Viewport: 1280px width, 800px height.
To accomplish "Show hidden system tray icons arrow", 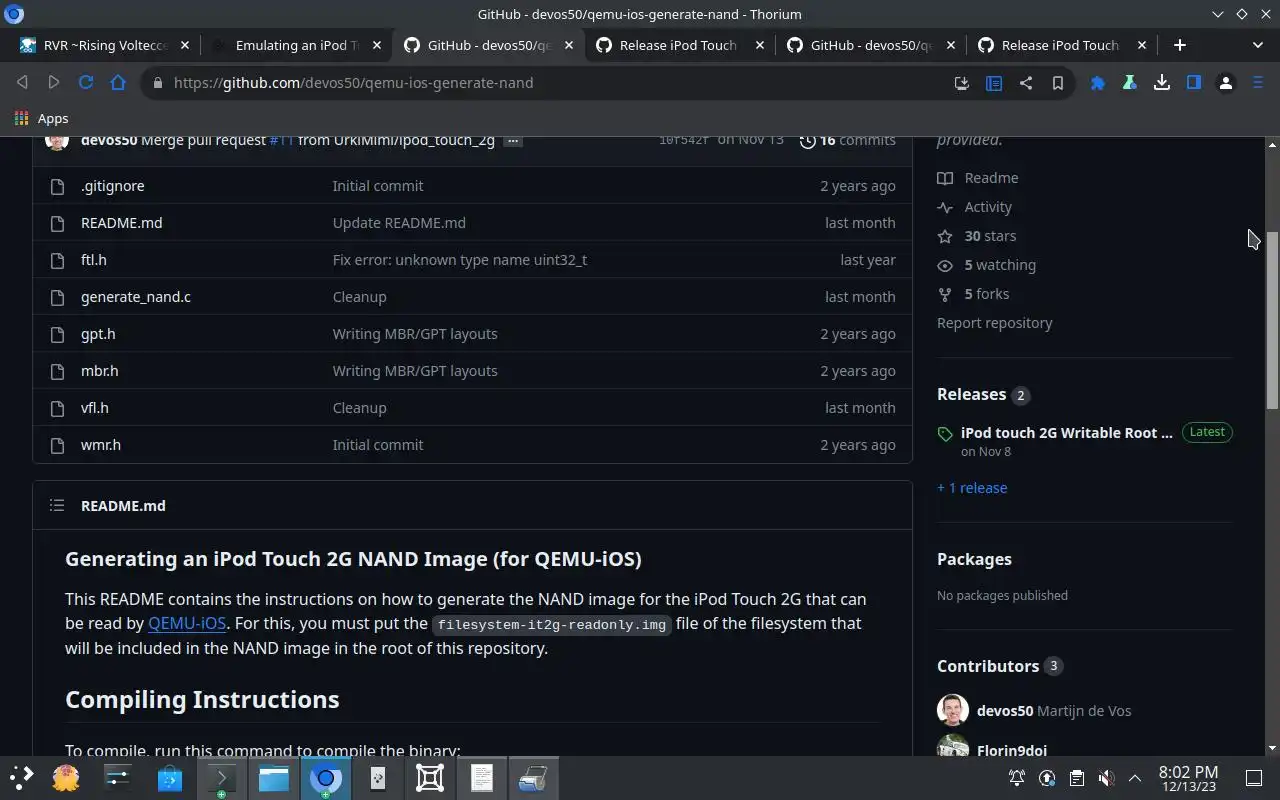I will coord(1135,778).
